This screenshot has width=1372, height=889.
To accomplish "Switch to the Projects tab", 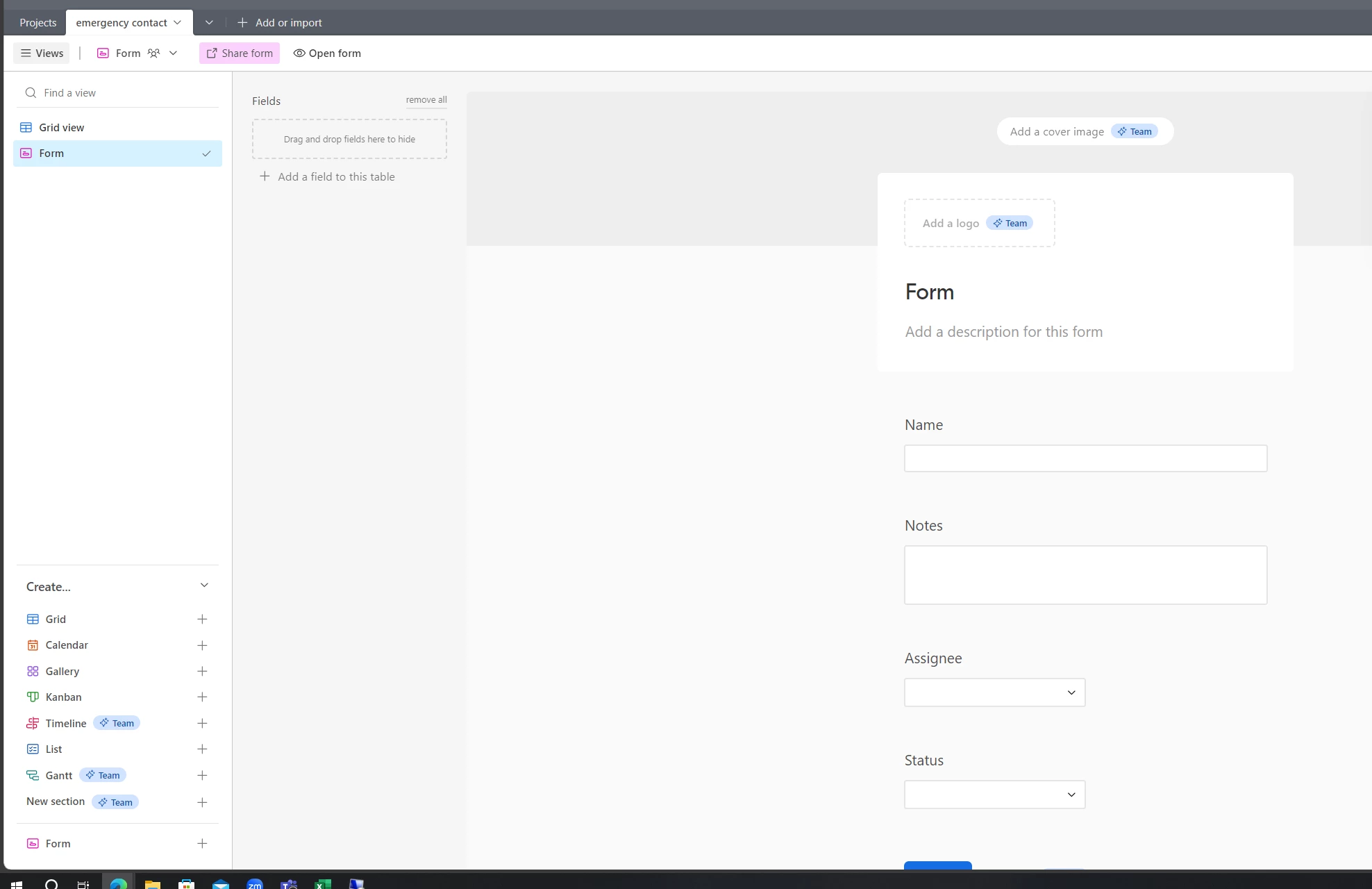I will pyautogui.click(x=37, y=22).
